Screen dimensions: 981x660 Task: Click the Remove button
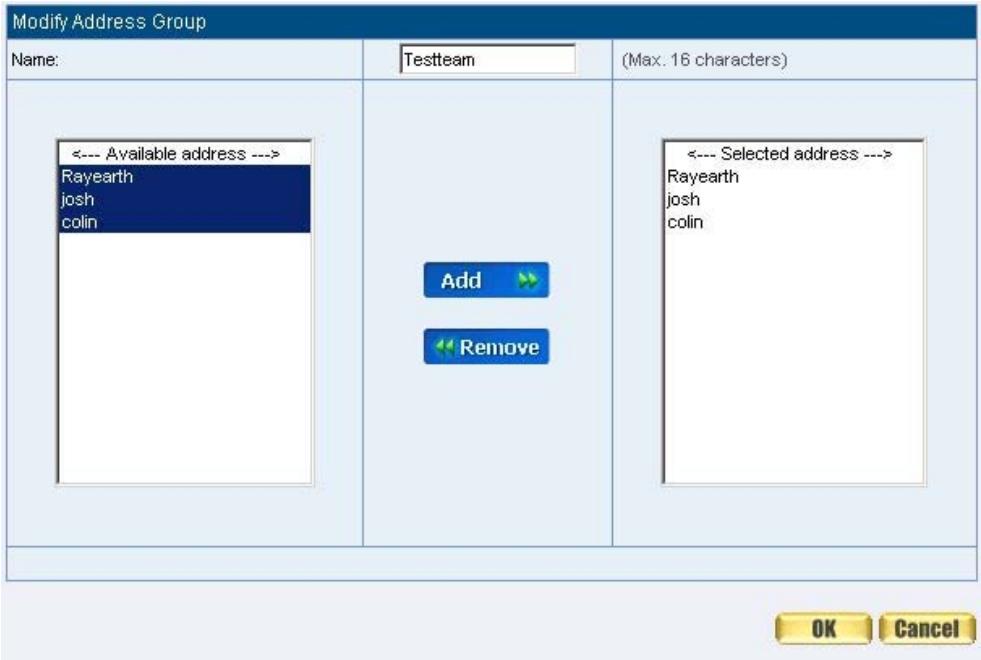pos(486,347)
